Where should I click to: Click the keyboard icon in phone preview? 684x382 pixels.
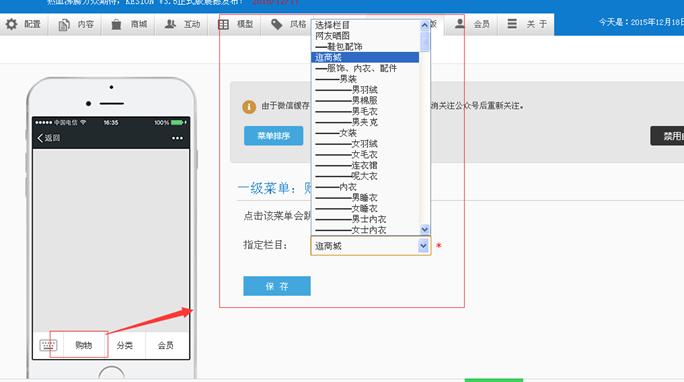tap(48, 345)
